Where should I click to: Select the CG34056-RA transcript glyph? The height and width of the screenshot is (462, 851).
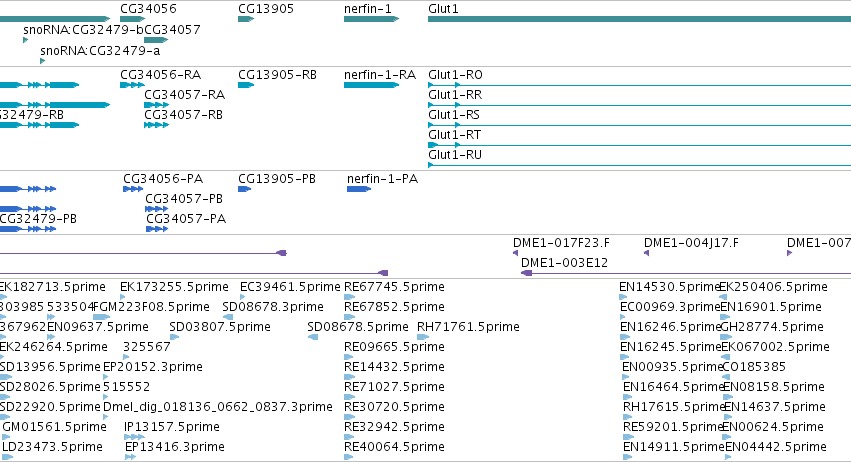click(x=132, y=85)
